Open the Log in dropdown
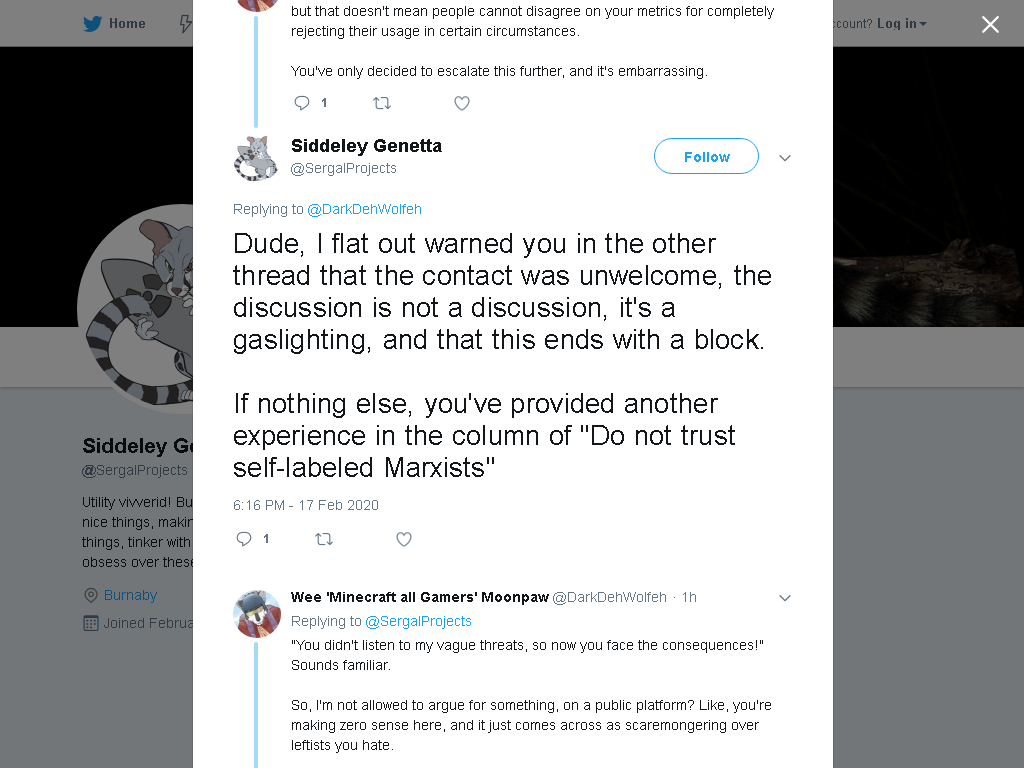This screenshot has height=768, width=1024. pos(901,24)
